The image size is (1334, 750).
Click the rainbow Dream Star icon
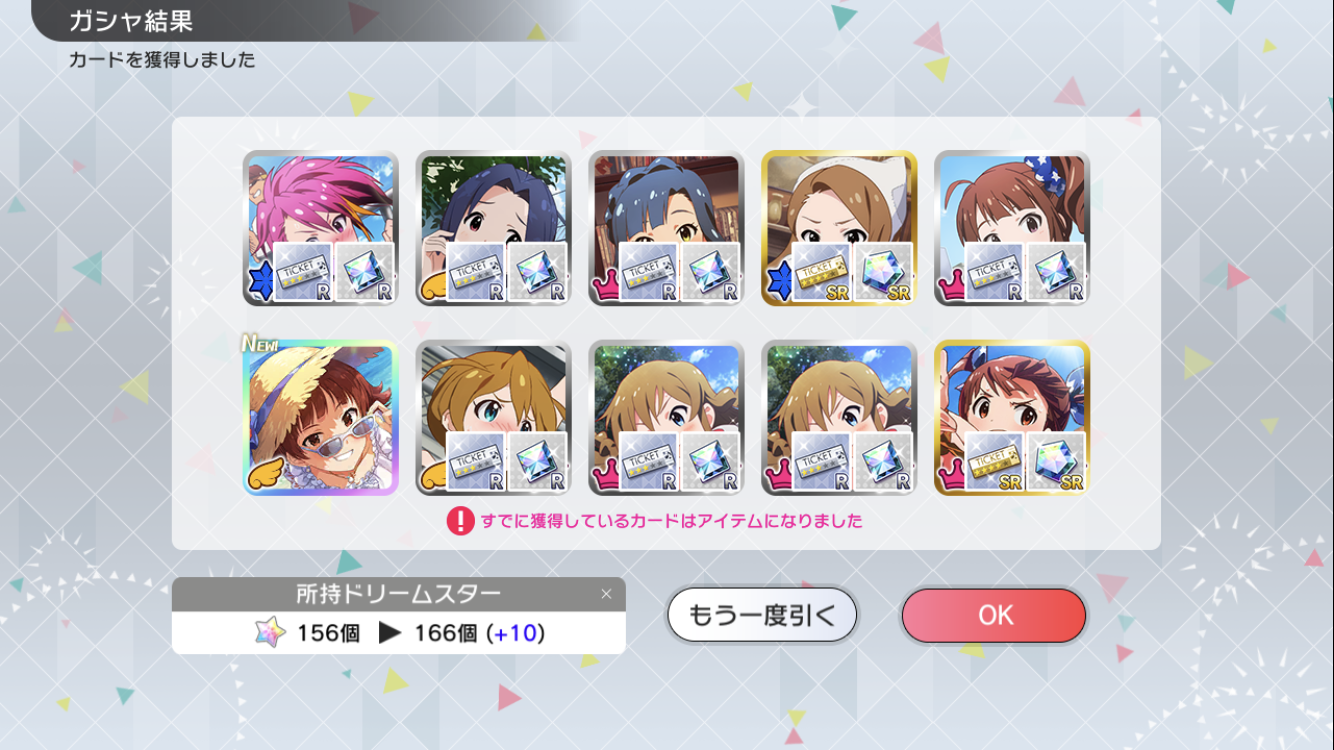270,633
